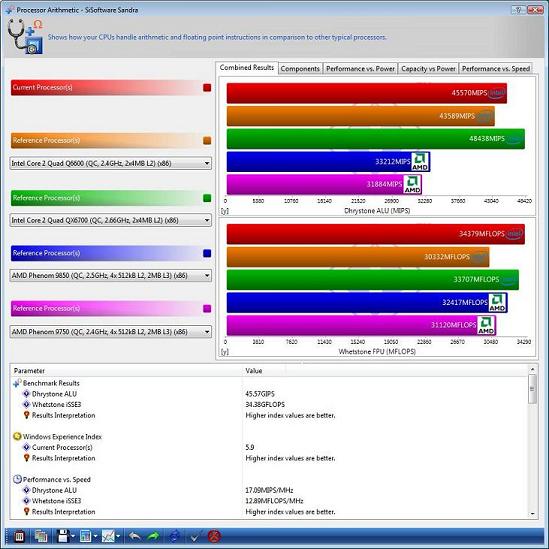This screenshot has height=549, width=549.
Task: Click the orange reference processor color swatch
Action: [207, 140]
